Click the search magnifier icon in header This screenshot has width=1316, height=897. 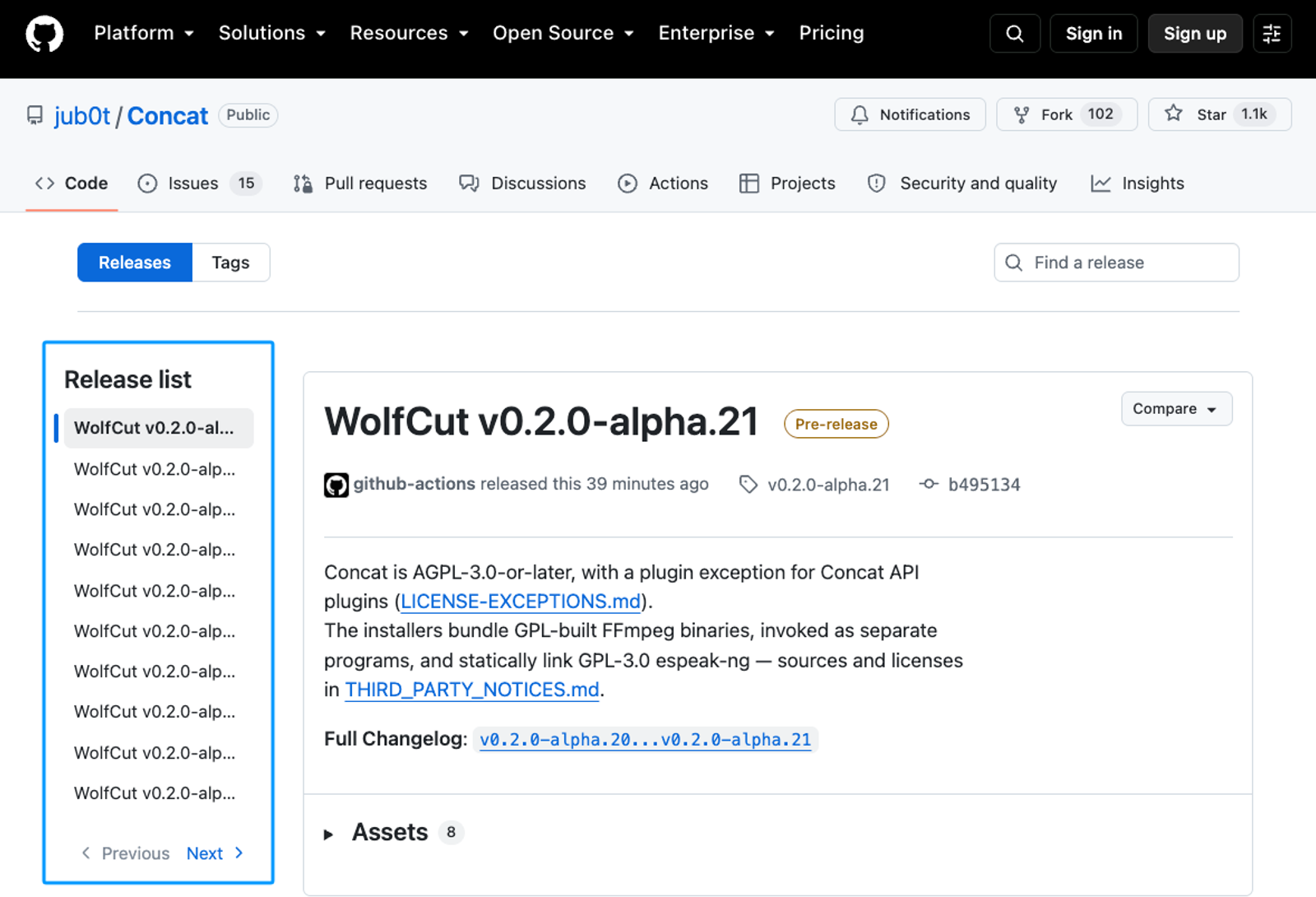[1015, 34]
